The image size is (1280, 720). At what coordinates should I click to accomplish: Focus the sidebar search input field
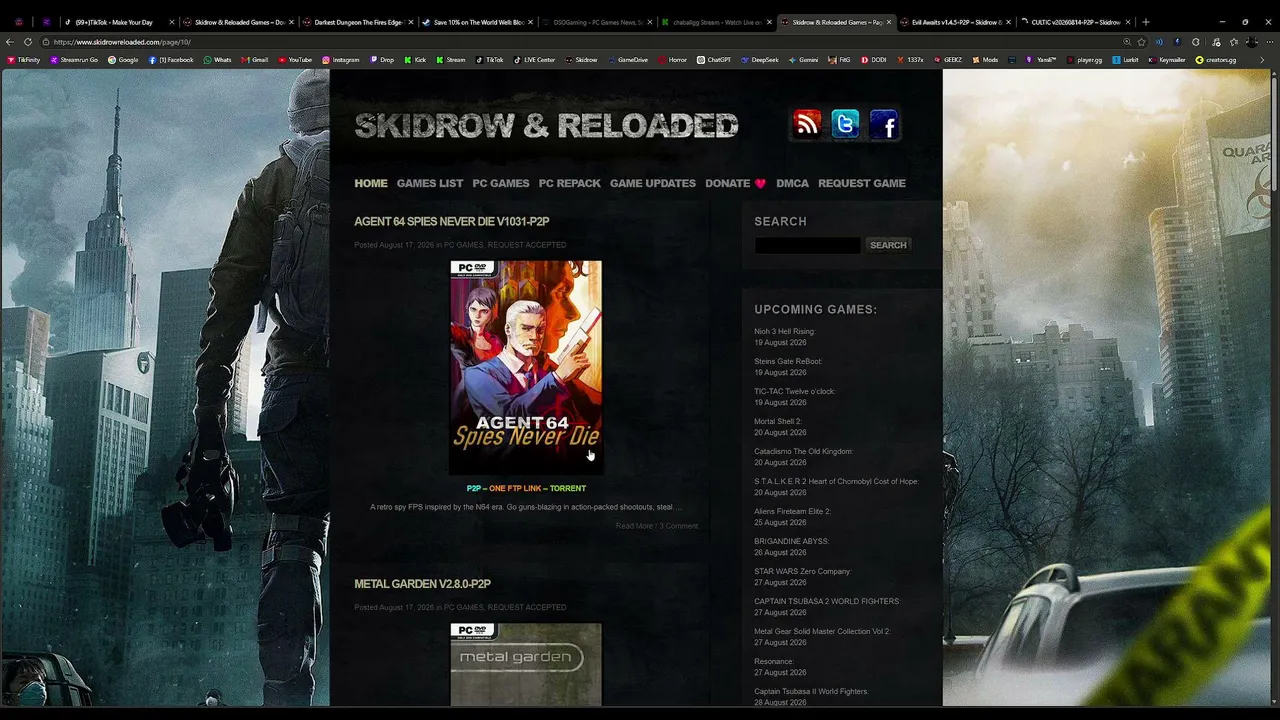coord(807,245)
